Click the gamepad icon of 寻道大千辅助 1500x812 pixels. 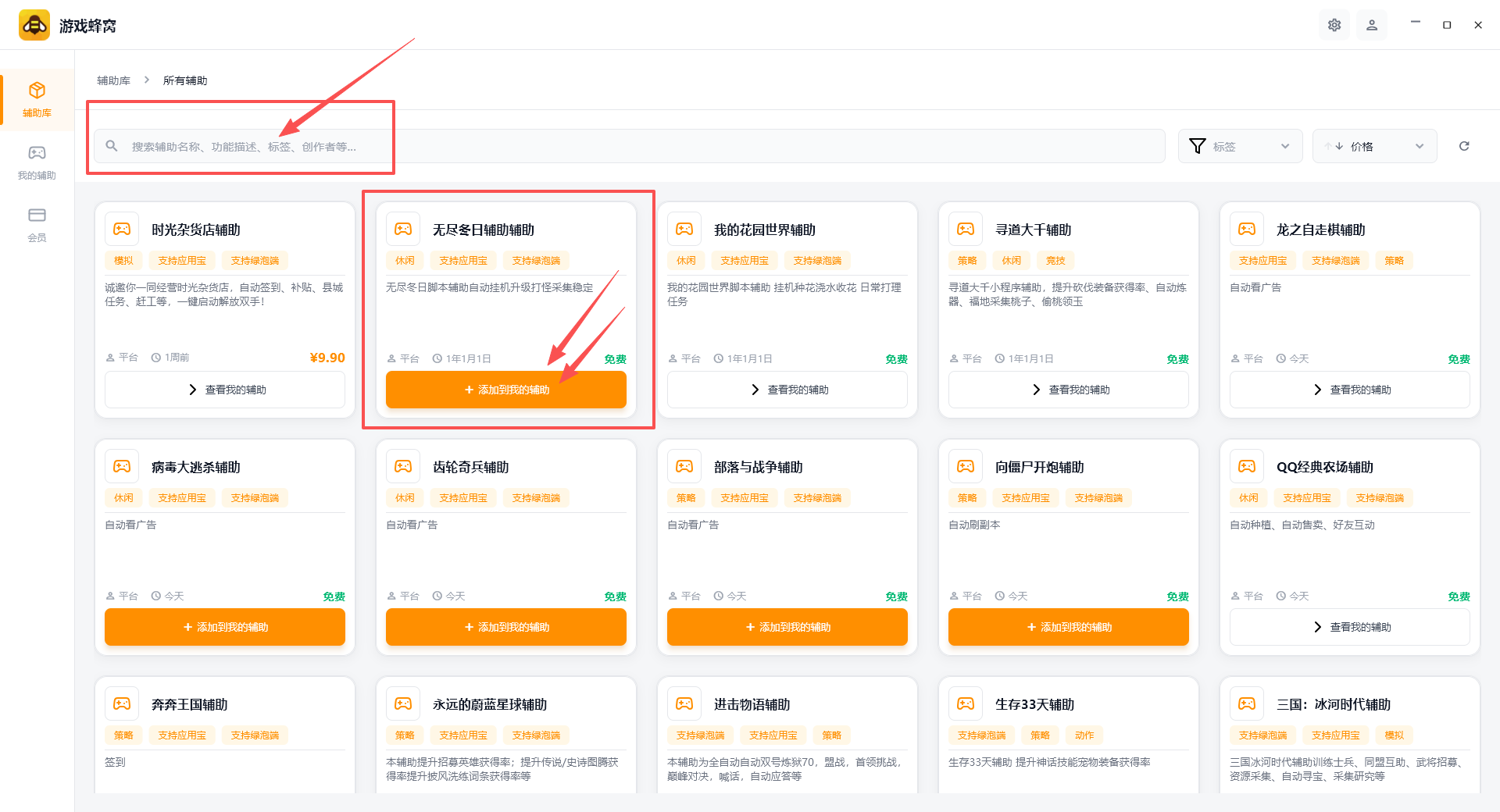coord(966,229)
